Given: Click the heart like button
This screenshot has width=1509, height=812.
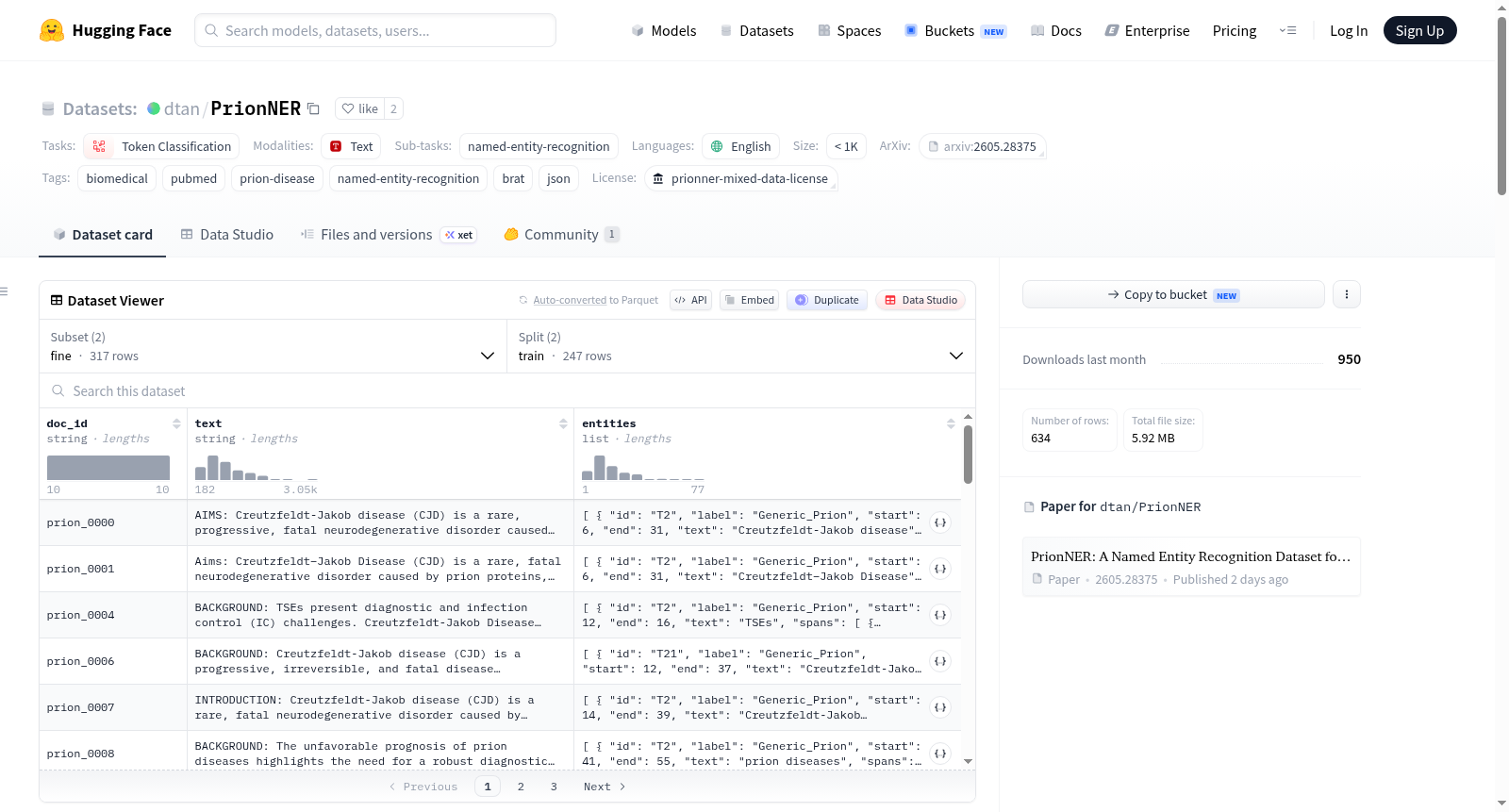Looking at the screenshot, I should tap(359, 108).
